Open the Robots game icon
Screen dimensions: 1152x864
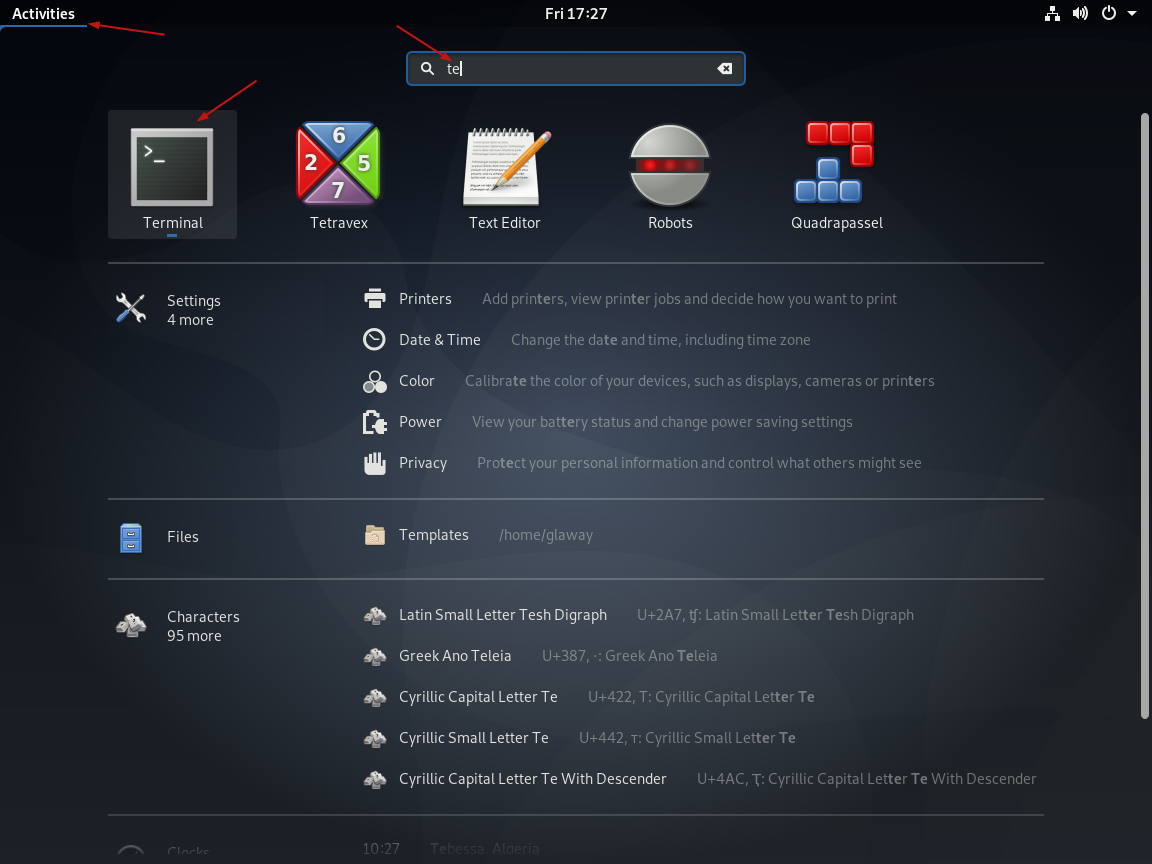(670, 165)
